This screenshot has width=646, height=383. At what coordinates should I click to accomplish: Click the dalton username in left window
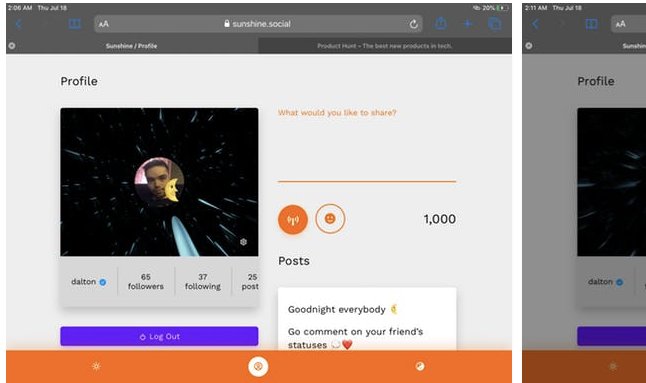(x=84, y=282)
